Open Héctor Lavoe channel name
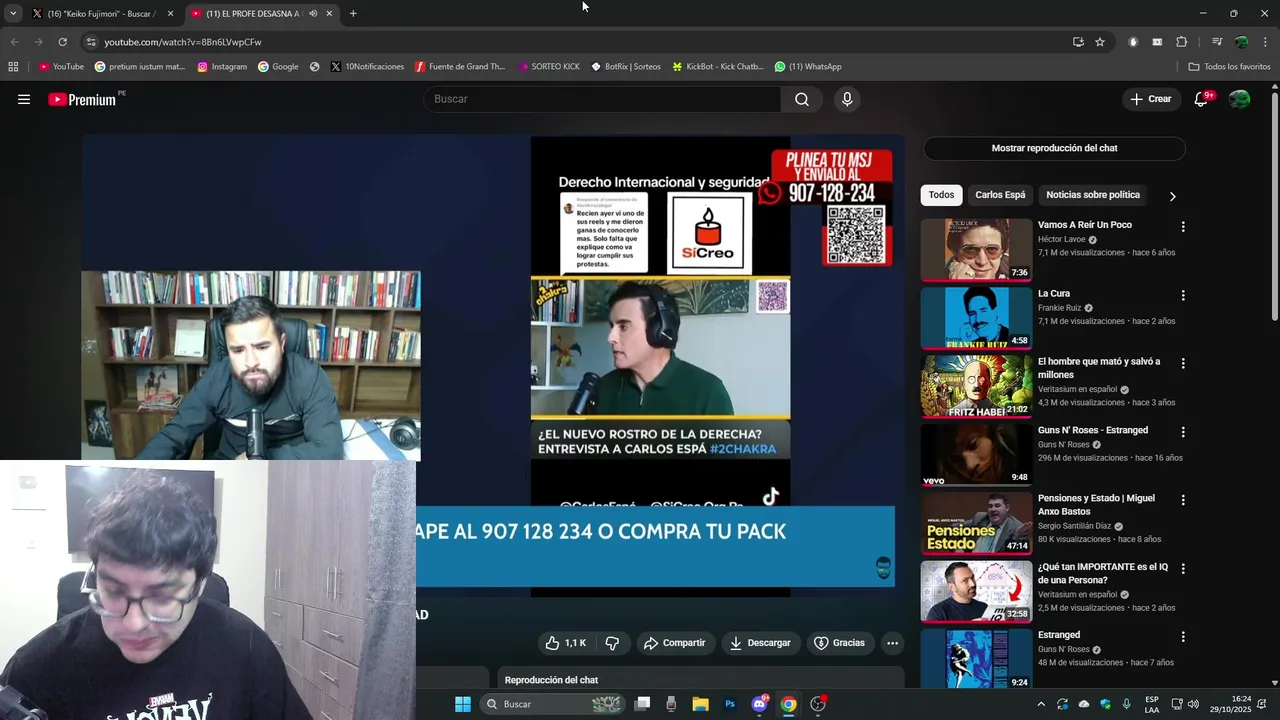This screenshot has height=720, width=1280. [x=1061, y=240]
